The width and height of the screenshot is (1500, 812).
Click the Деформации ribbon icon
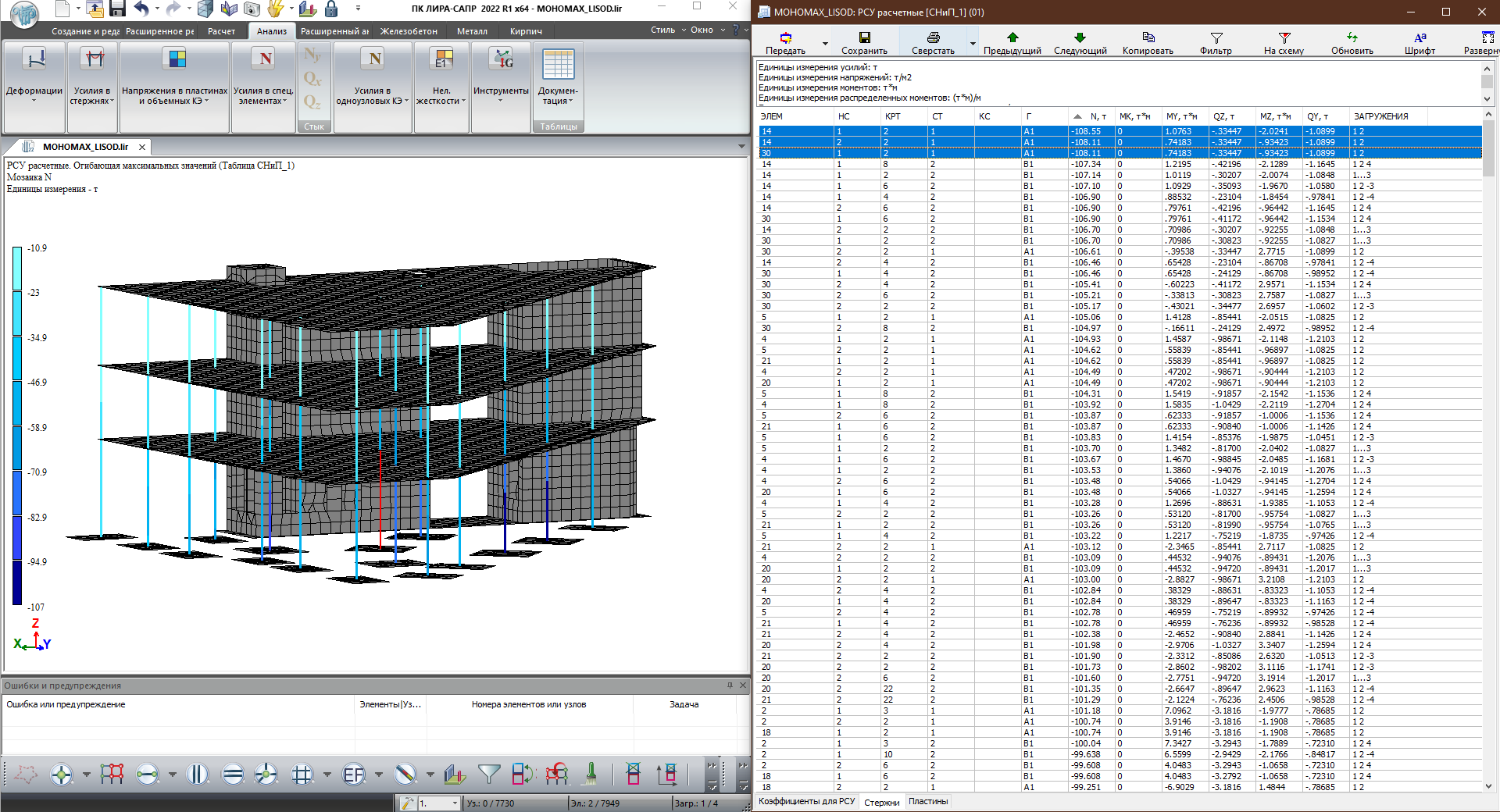pyautogui.click(x=34, y=59)
